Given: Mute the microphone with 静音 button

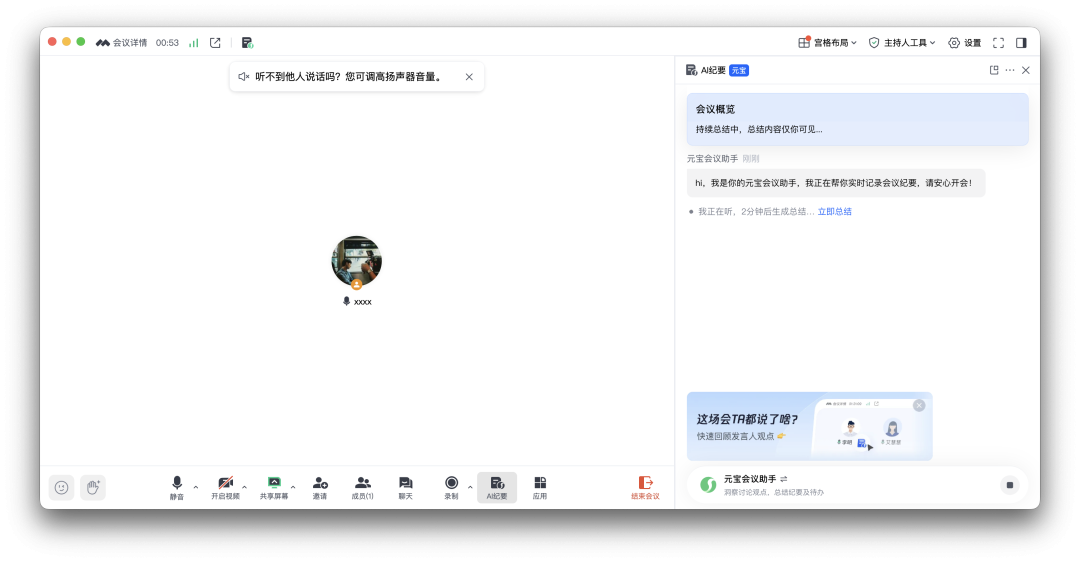Looking at the screenshot, I should [177, 486].
